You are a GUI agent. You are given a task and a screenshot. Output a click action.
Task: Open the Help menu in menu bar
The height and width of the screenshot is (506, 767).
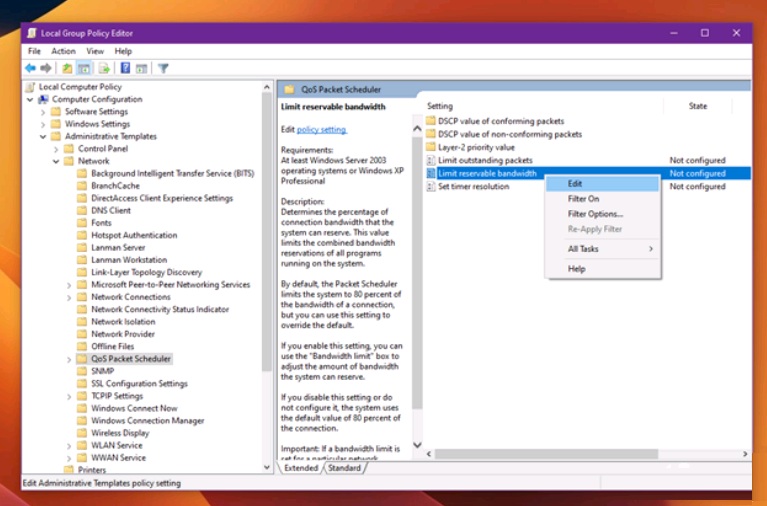(x=123, y=51)
